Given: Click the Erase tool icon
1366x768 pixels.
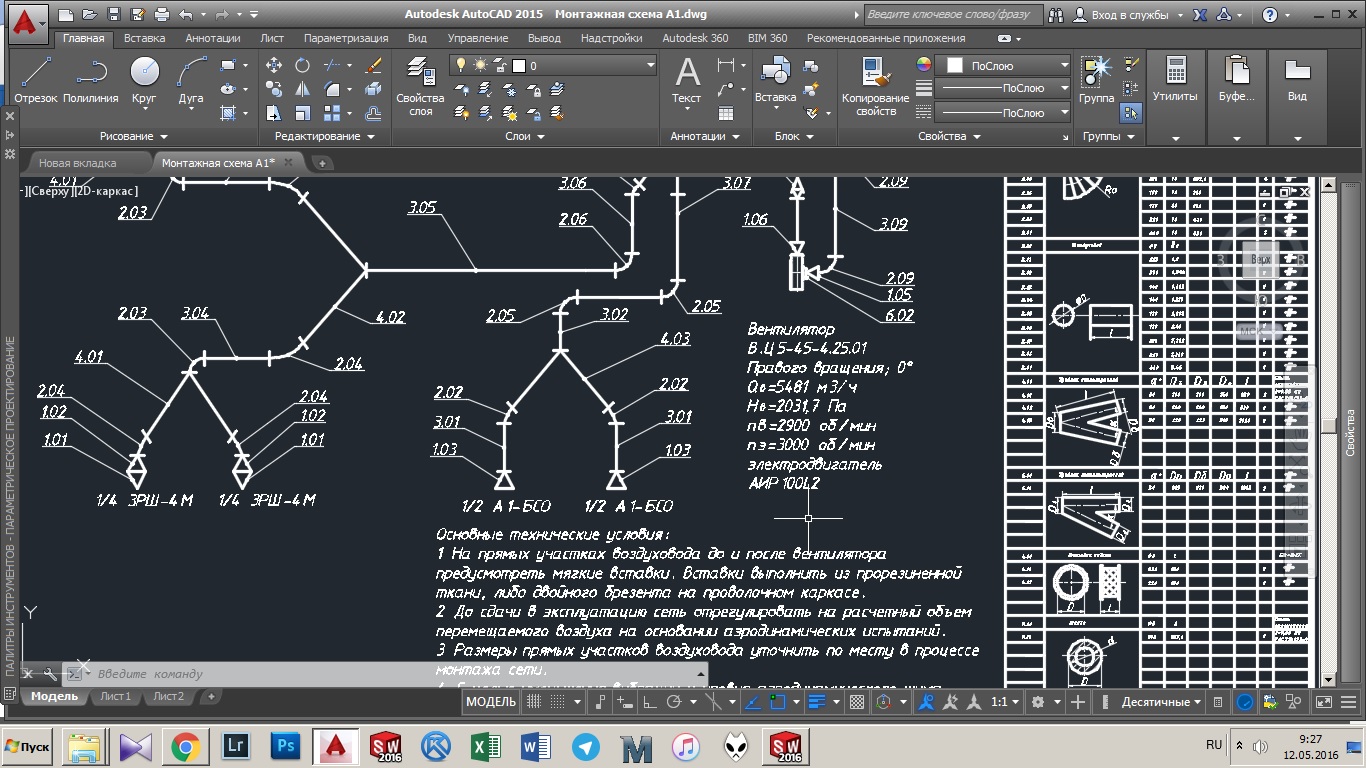Looking at the screenshot, I should pyautogui.click(x=374, y=65).
